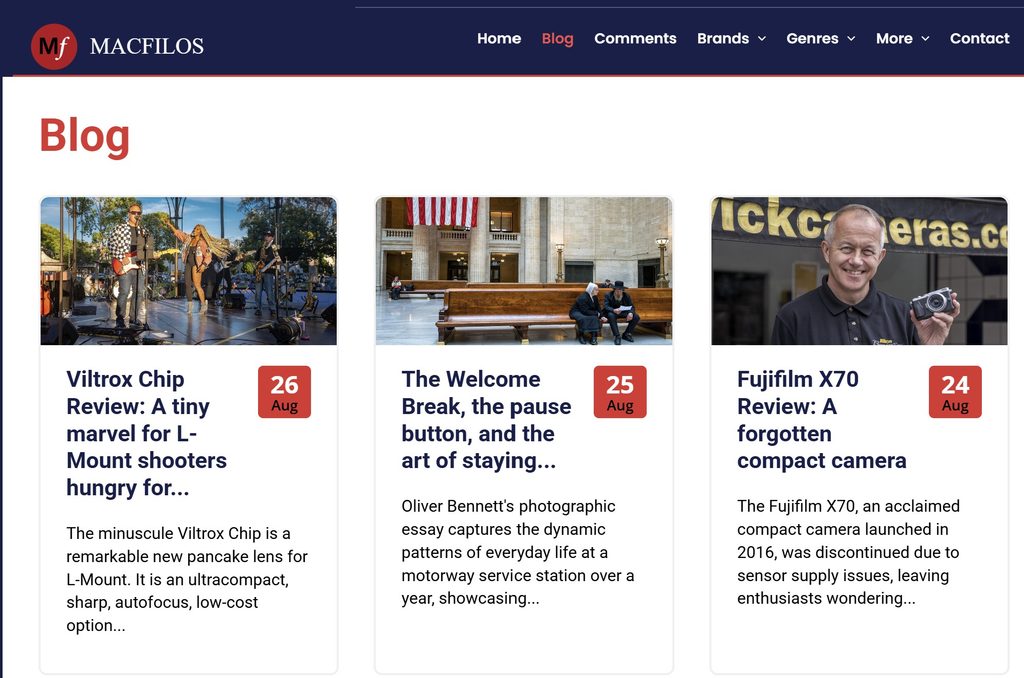Open the Welcome Break train hall photo
Image resolution: width=1024 pixels, height=678 pixels.
click(524, 271)
